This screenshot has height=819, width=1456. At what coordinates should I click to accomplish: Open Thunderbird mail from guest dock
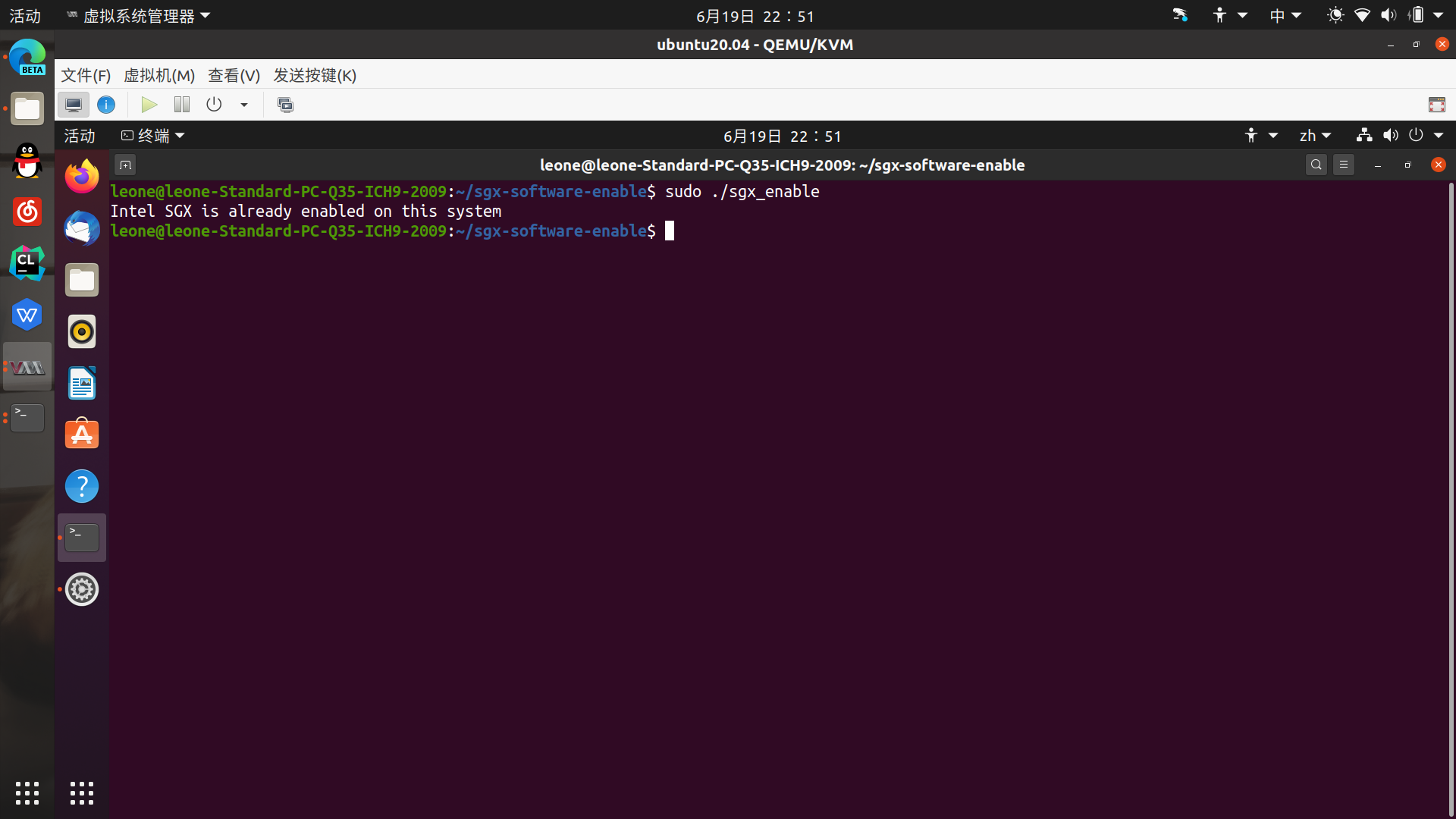click(82, 228)
